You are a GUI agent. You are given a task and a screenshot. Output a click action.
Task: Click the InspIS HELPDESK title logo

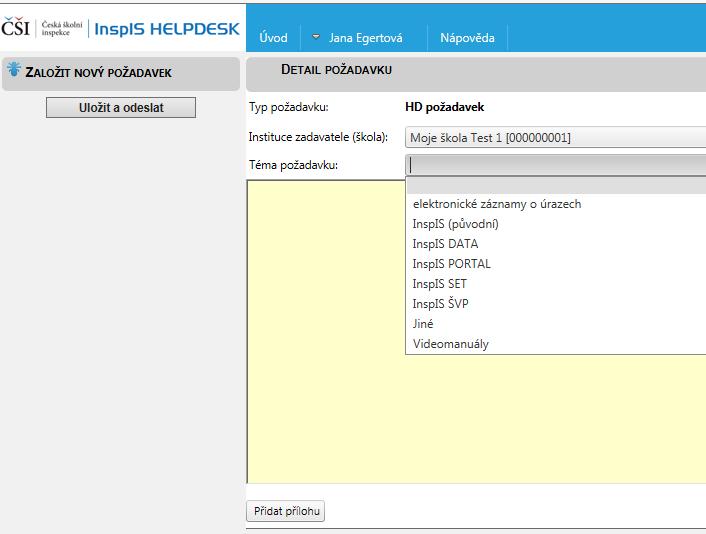[167, 29]
